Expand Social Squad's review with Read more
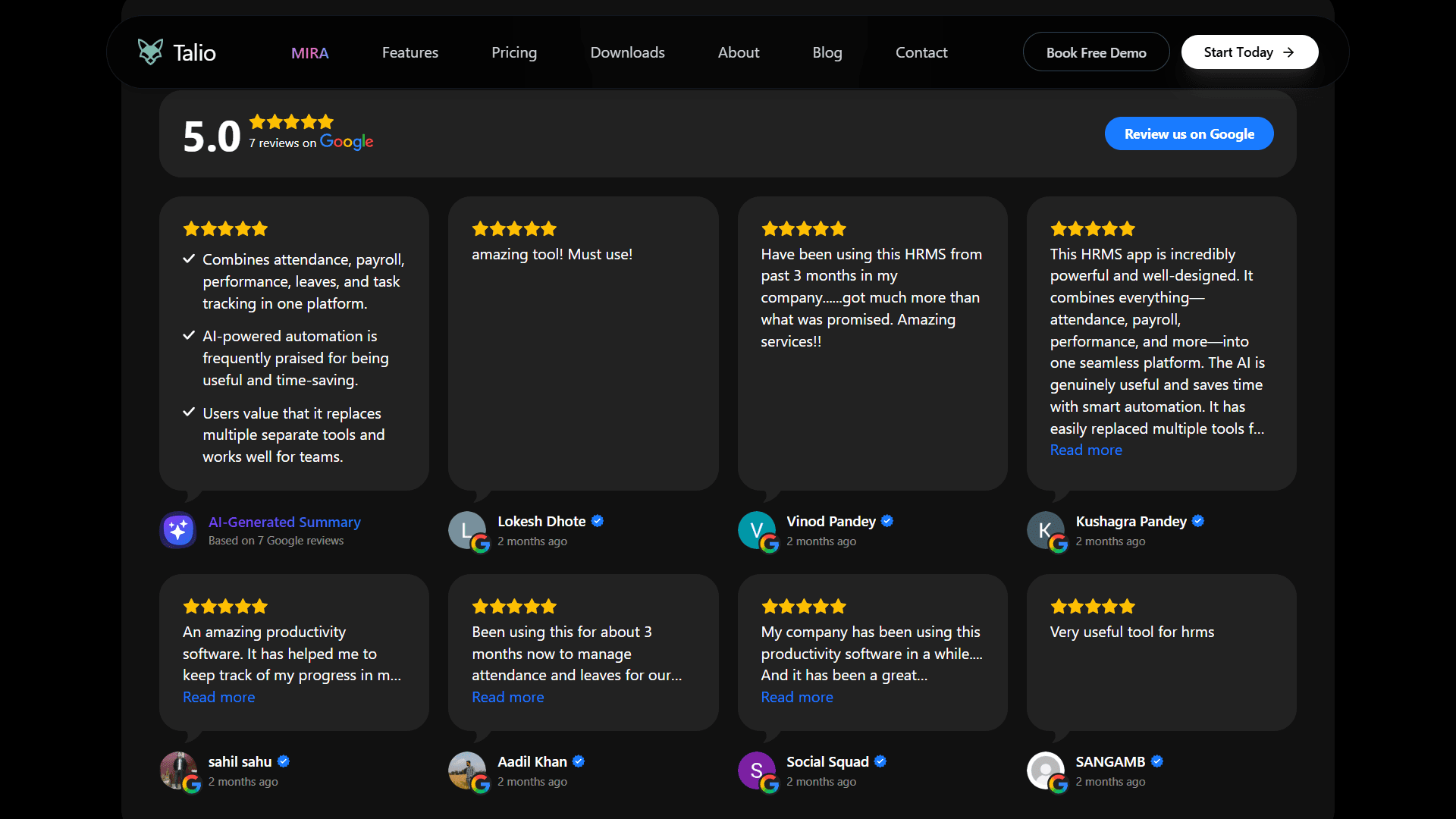This screenshot has height=819, width=1456. tap(797, 697)
